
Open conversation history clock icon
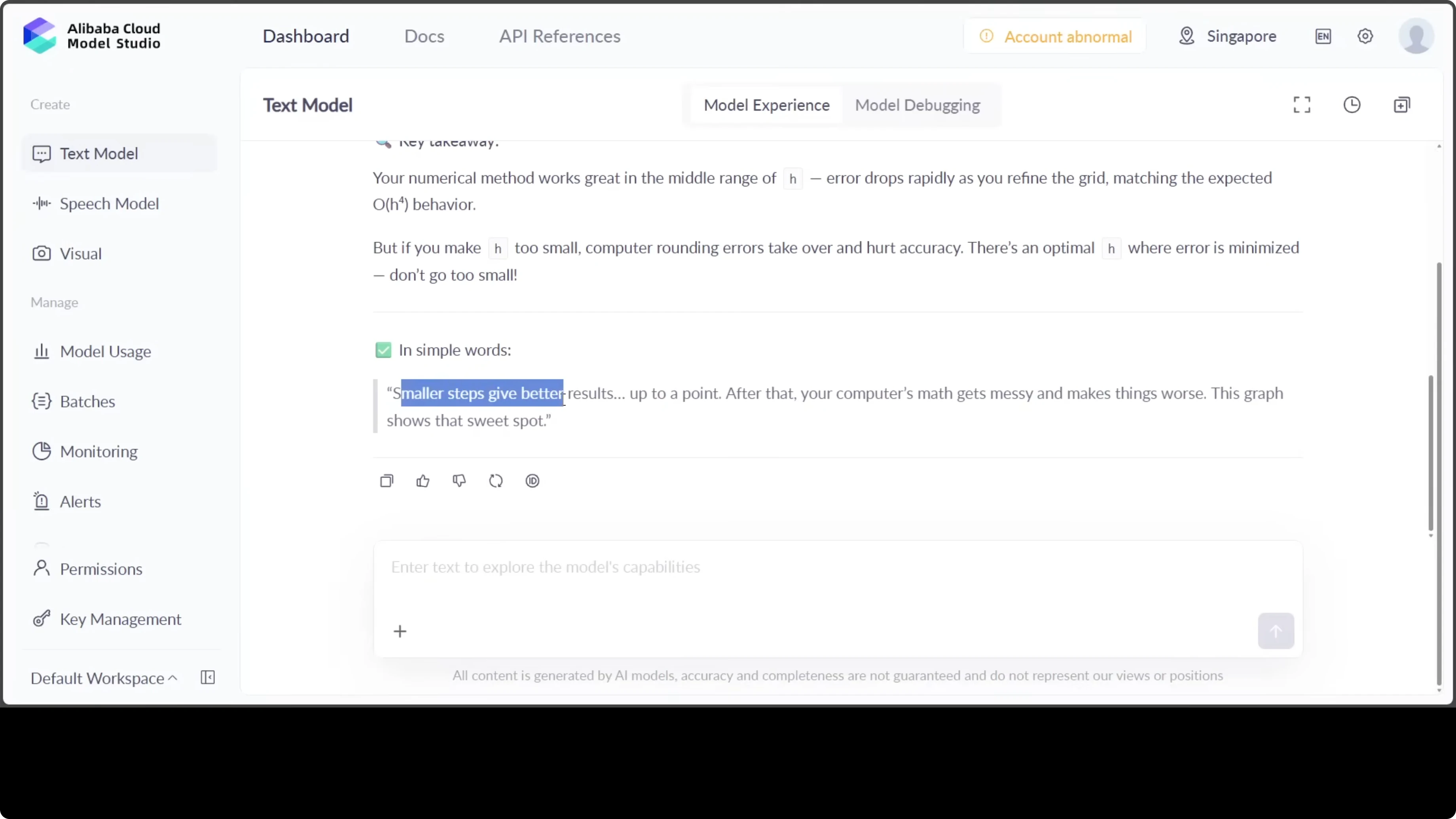point(1352,105)
